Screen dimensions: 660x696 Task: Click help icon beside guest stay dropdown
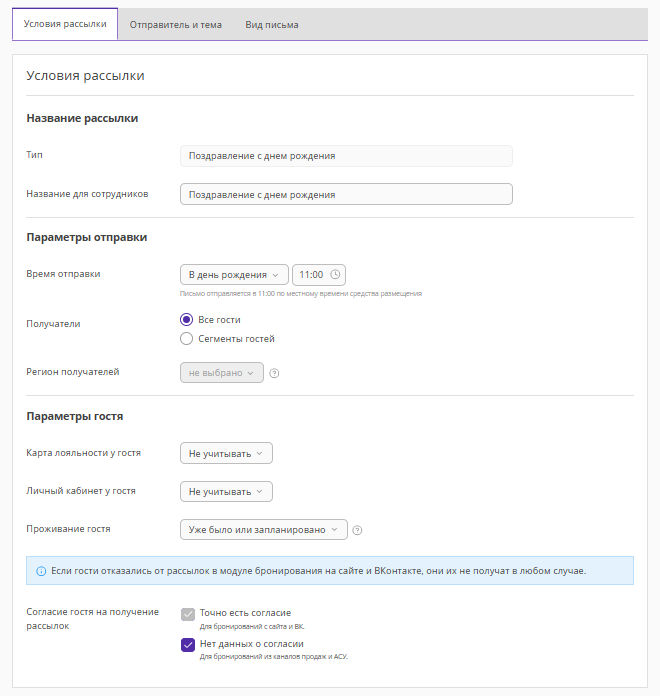coord(357,530)
